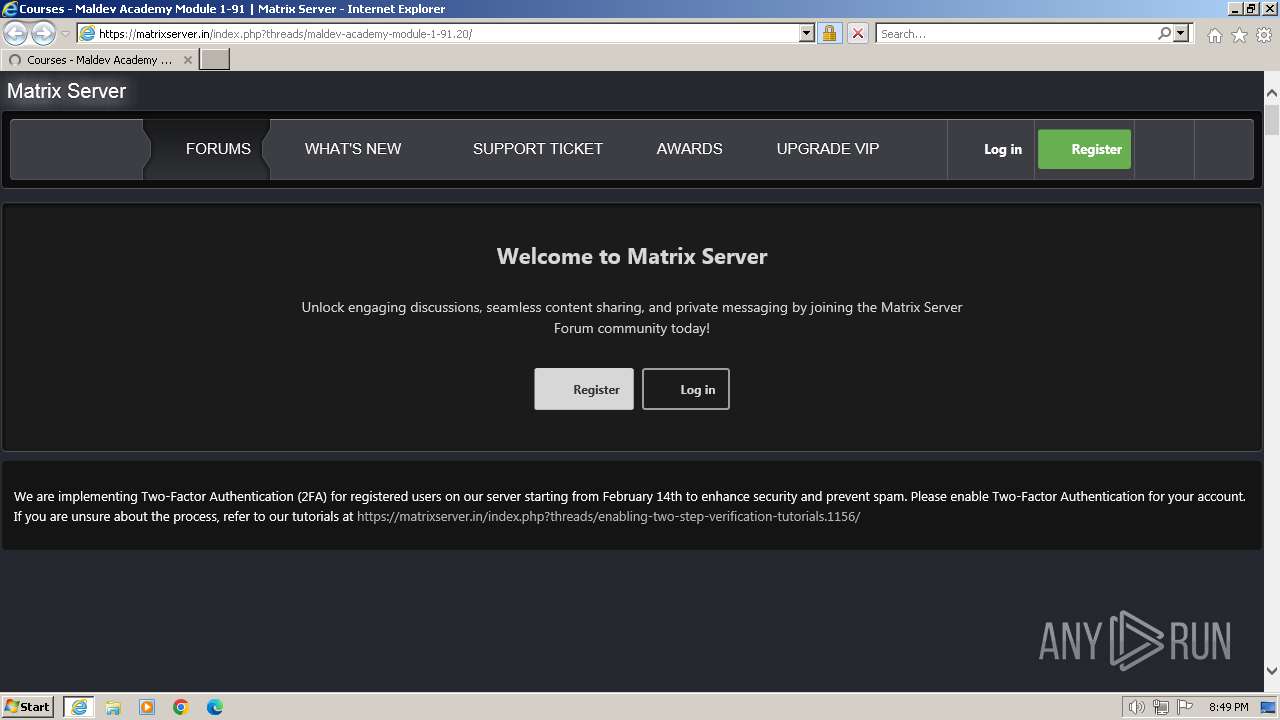Viewport: 1280px width, 720px height.
Task: Open the AWARDS page
Action: 689,149
